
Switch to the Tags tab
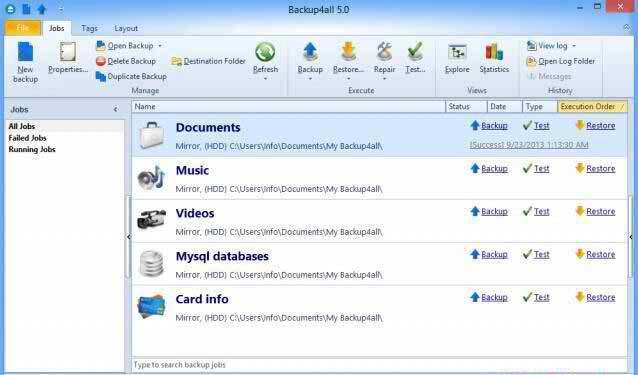click(x=89, y=28)
